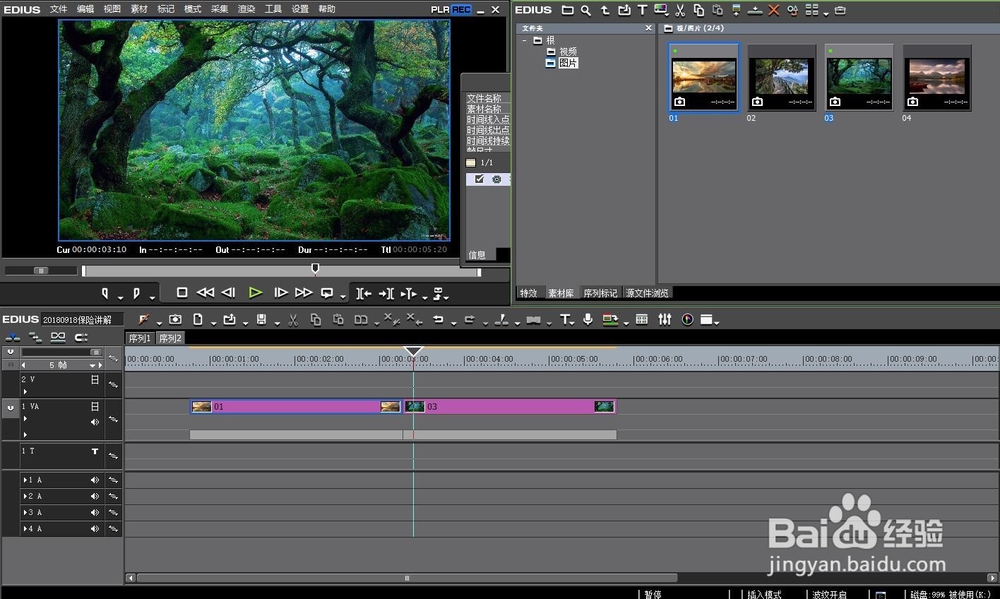Click the Rewind button in the player
Screen dimensions: 1000x599
205,293
